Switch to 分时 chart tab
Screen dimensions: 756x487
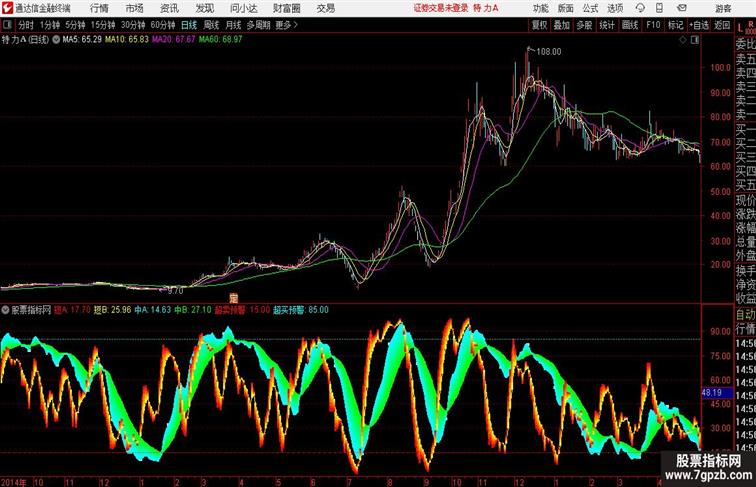[26, 25]
